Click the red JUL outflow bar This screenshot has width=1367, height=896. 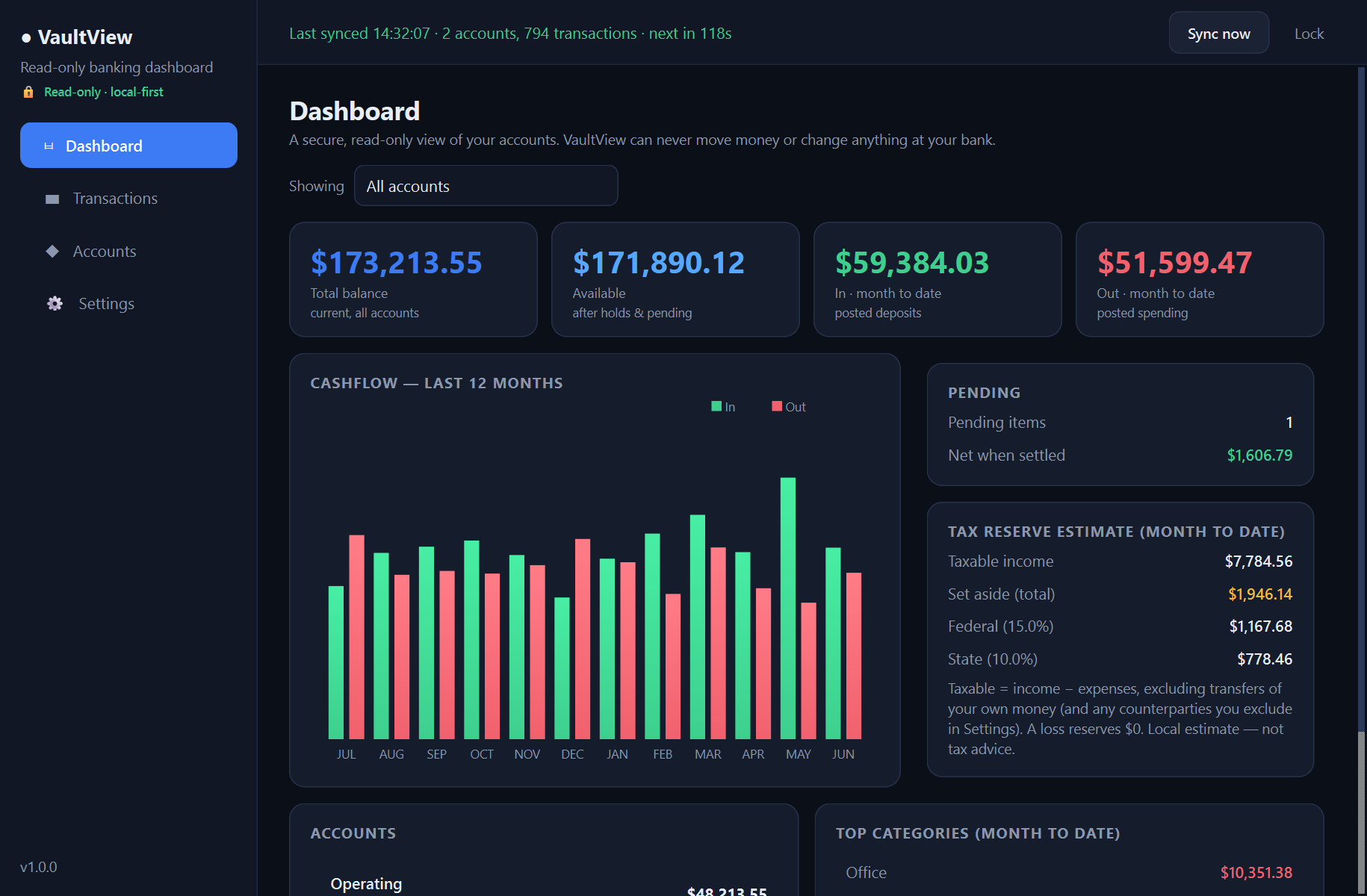tap(357, 637)
